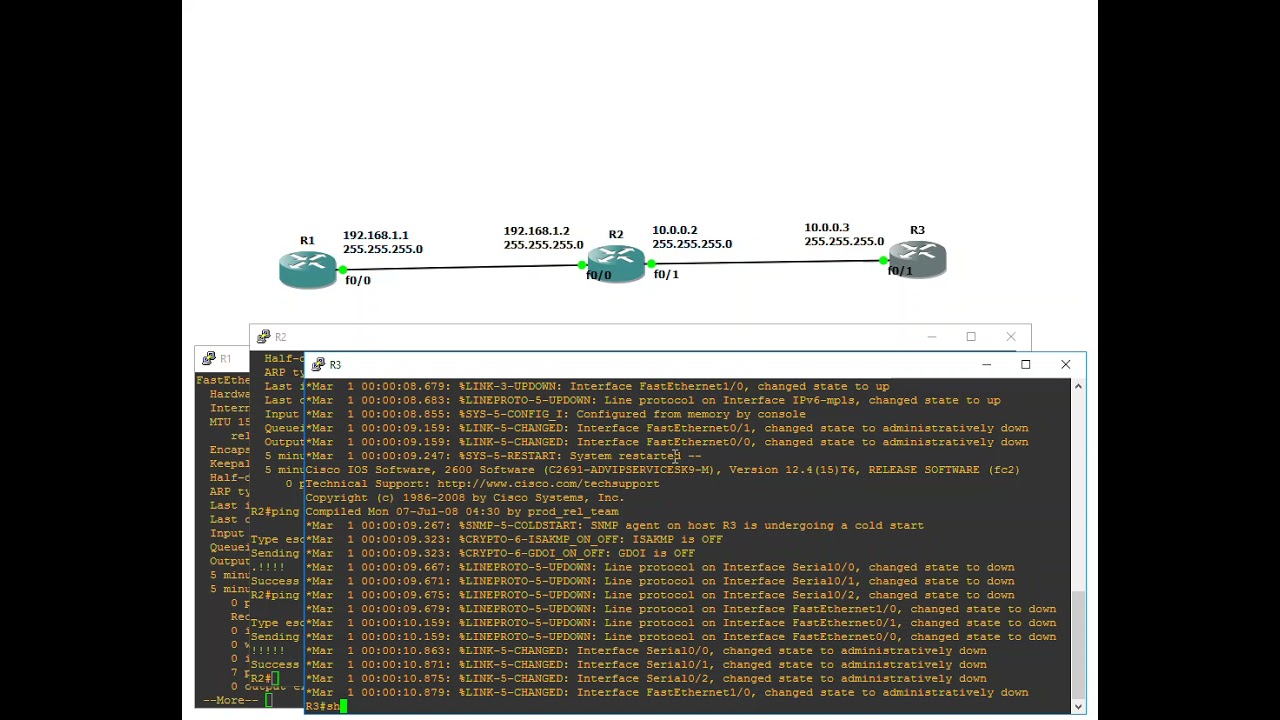Click the R2 name label above router
The width and height of the screenshot is (1280, 720).
pyautogui.click(x=616, y=235)
